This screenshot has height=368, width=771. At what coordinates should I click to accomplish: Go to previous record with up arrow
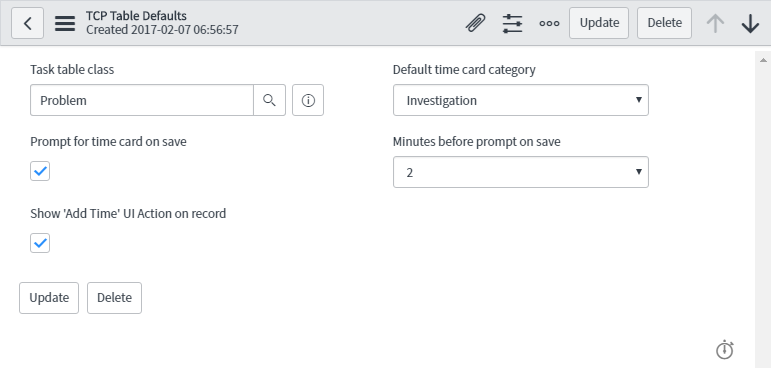(715, 23)
